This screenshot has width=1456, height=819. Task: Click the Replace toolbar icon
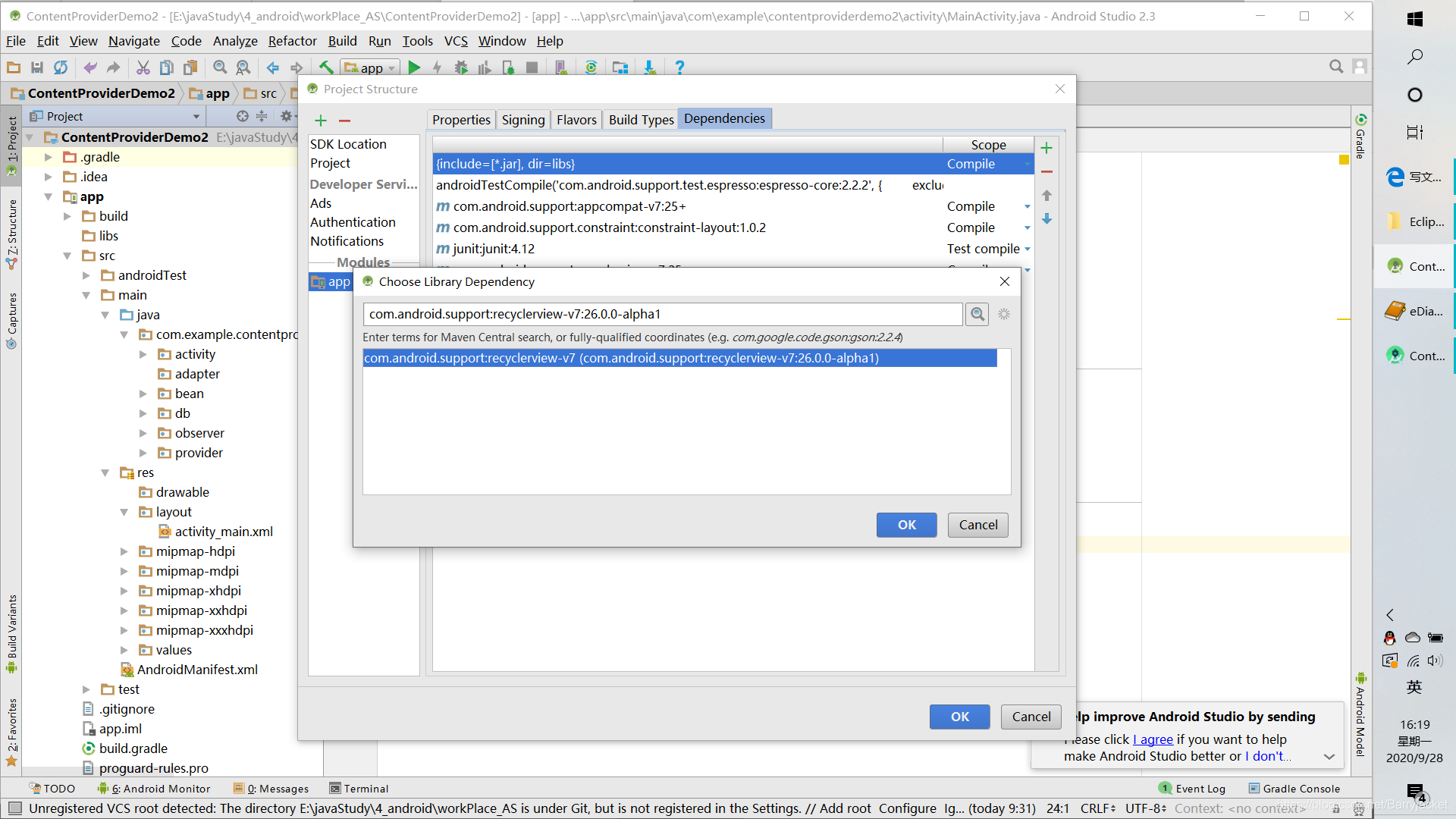tap(243, 67)
